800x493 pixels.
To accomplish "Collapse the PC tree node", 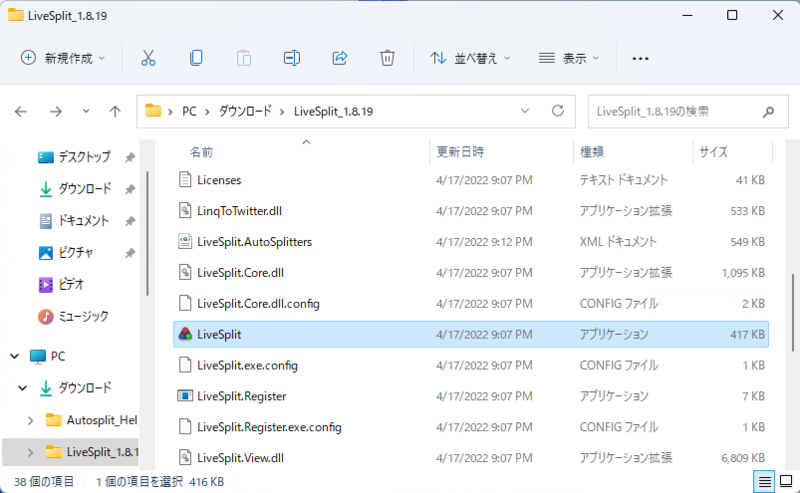I will pyautogui.click(x=15, y=356).
